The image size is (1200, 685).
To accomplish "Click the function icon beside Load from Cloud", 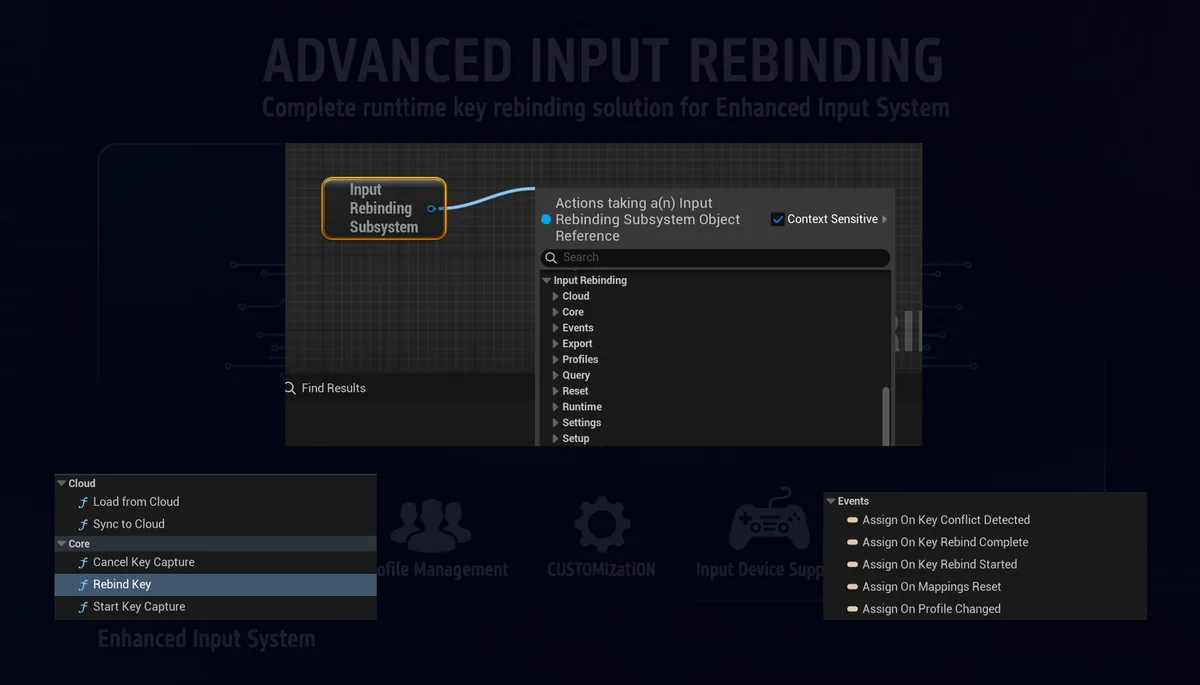I will click(83, 502).
